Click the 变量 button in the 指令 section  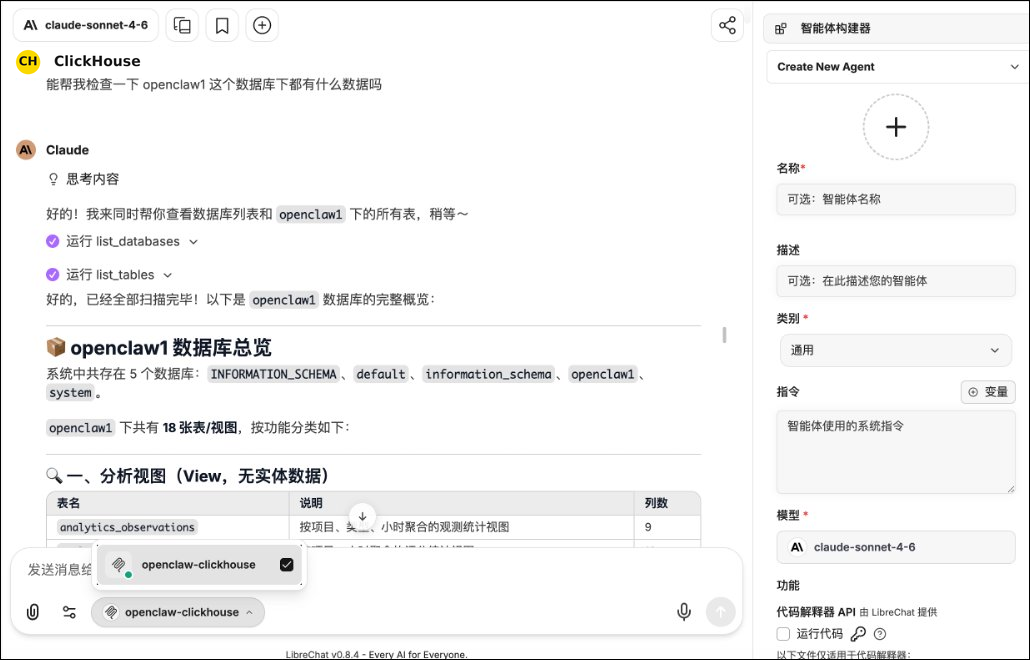(988, 391)
